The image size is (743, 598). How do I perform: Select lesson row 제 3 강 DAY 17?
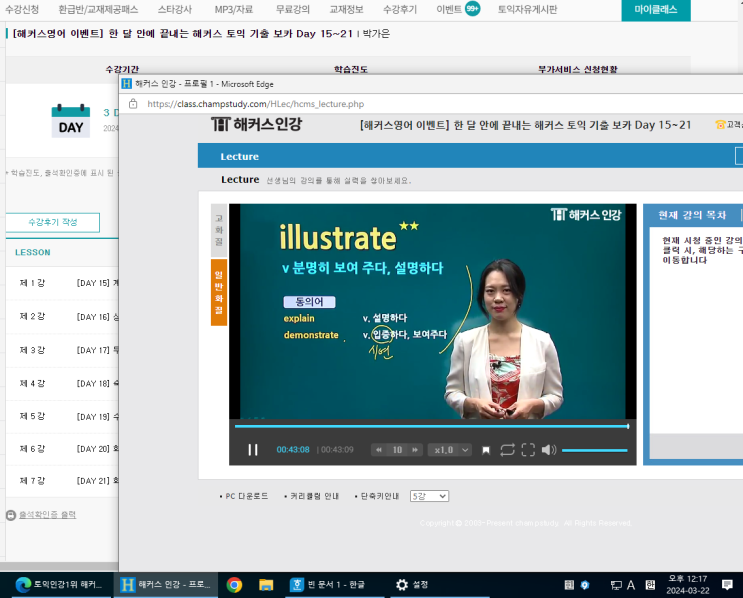pyautogui.click(x=62, y=350)
